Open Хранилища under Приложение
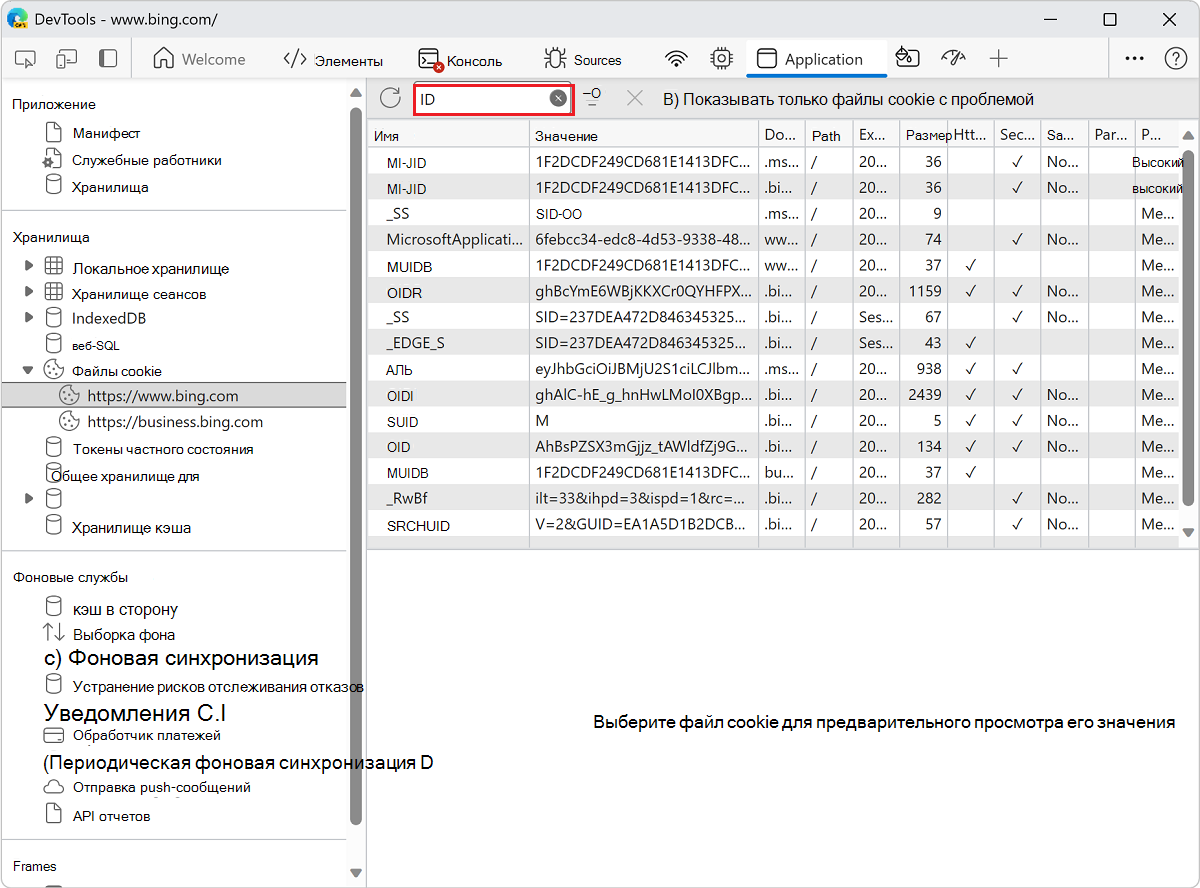 click(x=110, y=187)
